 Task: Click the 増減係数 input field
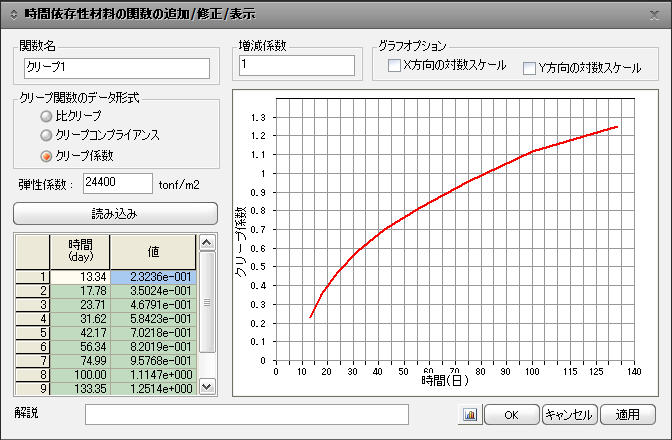(297, 65)
